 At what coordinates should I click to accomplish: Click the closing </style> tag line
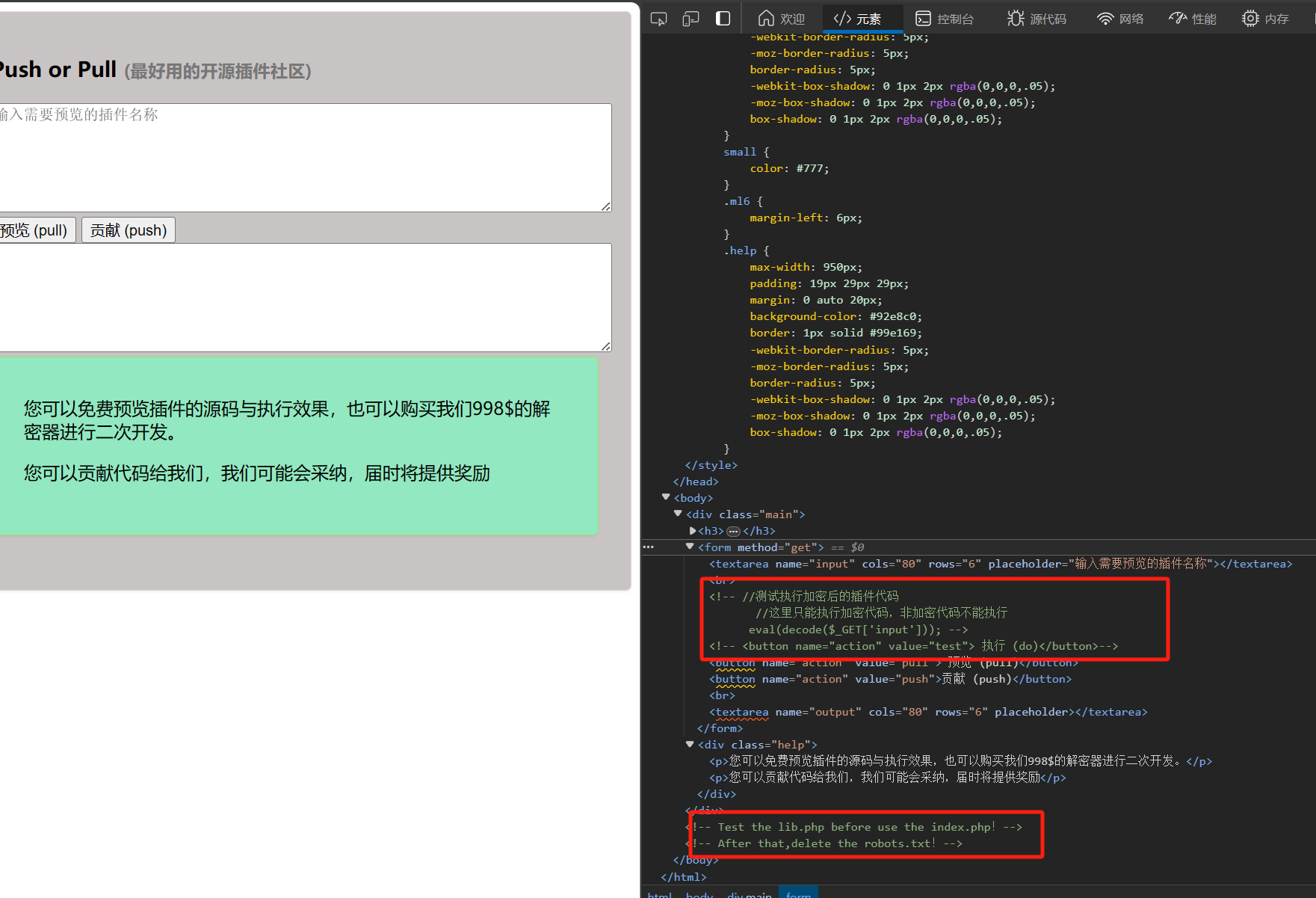(711, 465)
